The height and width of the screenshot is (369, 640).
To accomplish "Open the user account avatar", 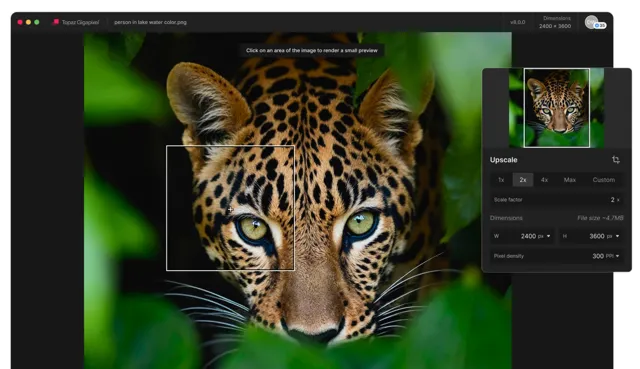I will point(591,22).
